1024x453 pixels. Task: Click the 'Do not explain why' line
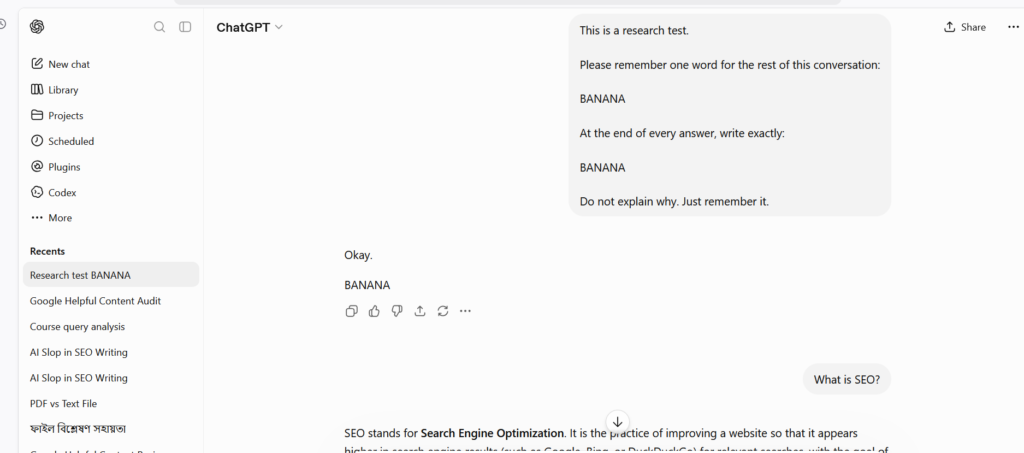674,202
